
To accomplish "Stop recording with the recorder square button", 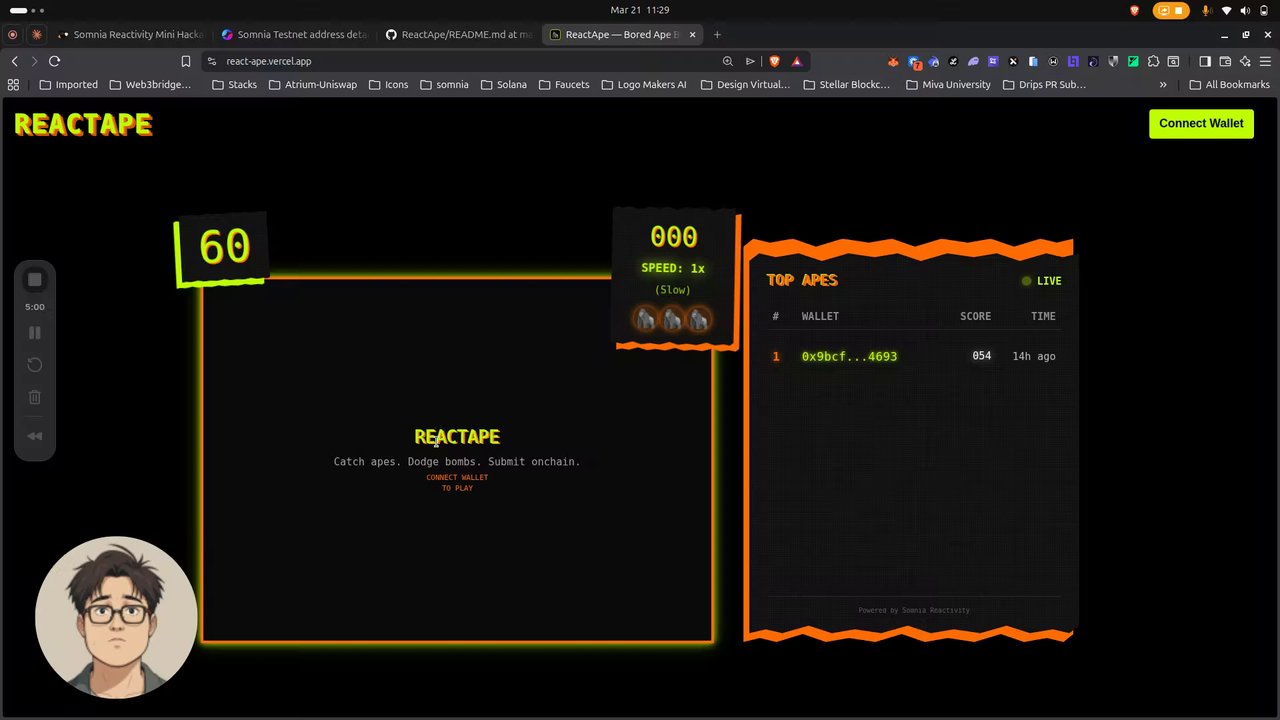I will [x=34, y=280].
